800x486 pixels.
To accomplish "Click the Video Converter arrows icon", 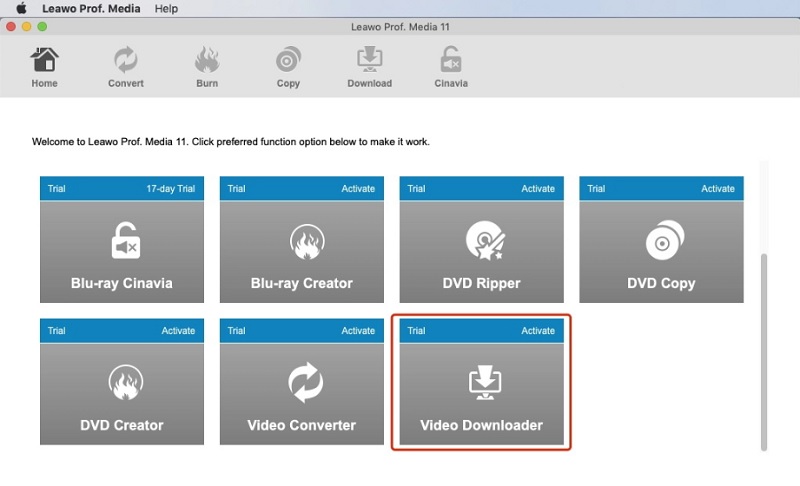I will click(x=305, y=382).
